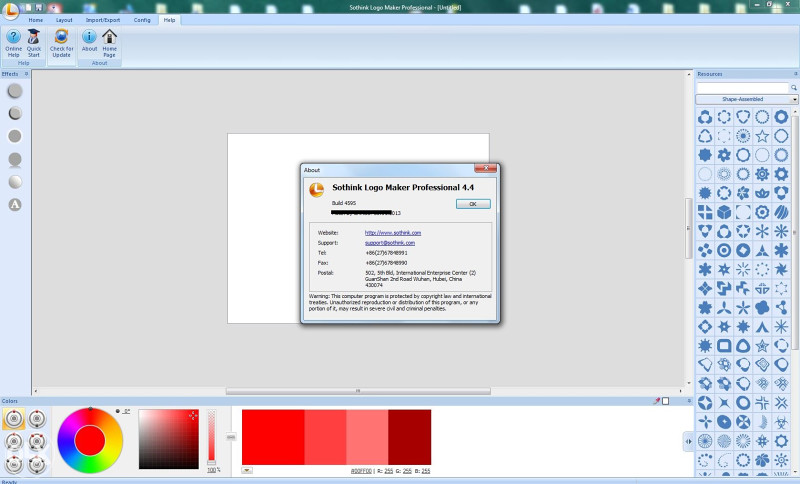Select the Help ribbon tab
Image resolution: width=800 pixels, height=484 pixels.
point(169,20)
